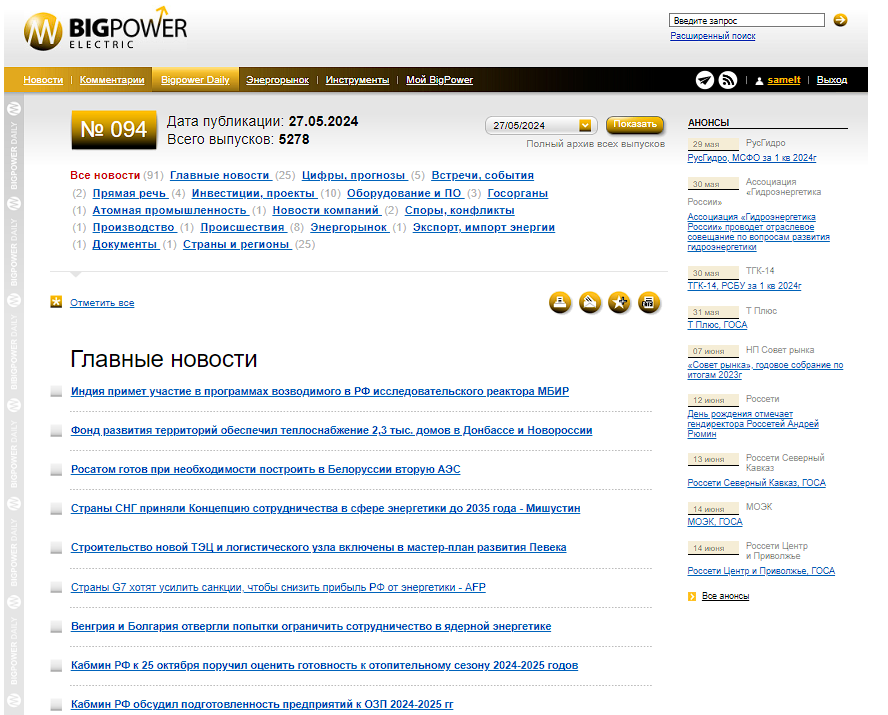Open the Все анонсы link
This screenshot has width=888, height=715.
point(725,596)
